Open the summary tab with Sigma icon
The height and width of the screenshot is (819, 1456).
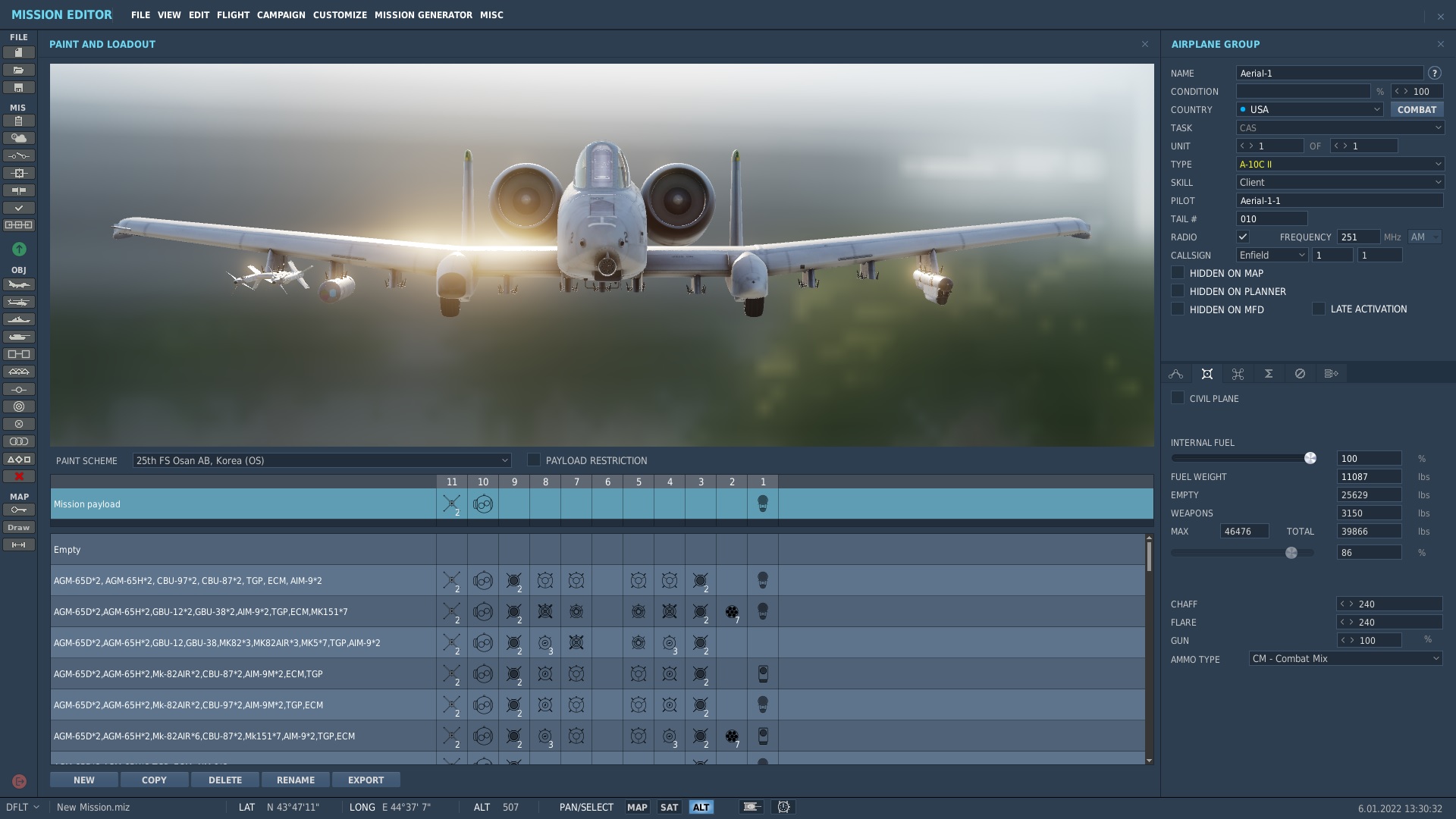pos(1268,373)
